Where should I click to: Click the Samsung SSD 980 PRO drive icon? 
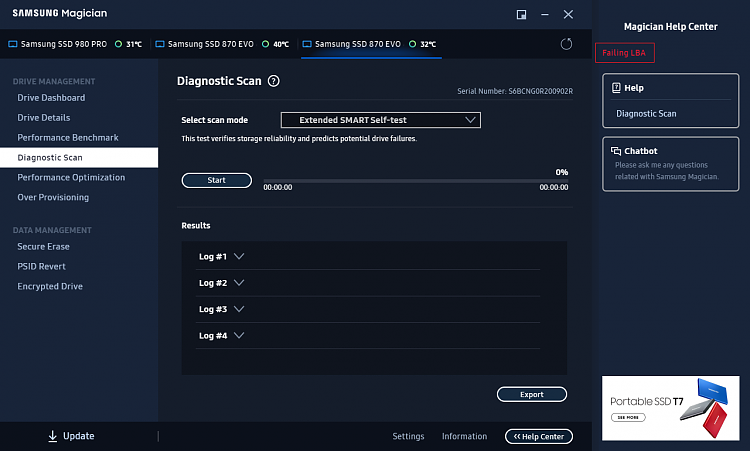(13, 44)
